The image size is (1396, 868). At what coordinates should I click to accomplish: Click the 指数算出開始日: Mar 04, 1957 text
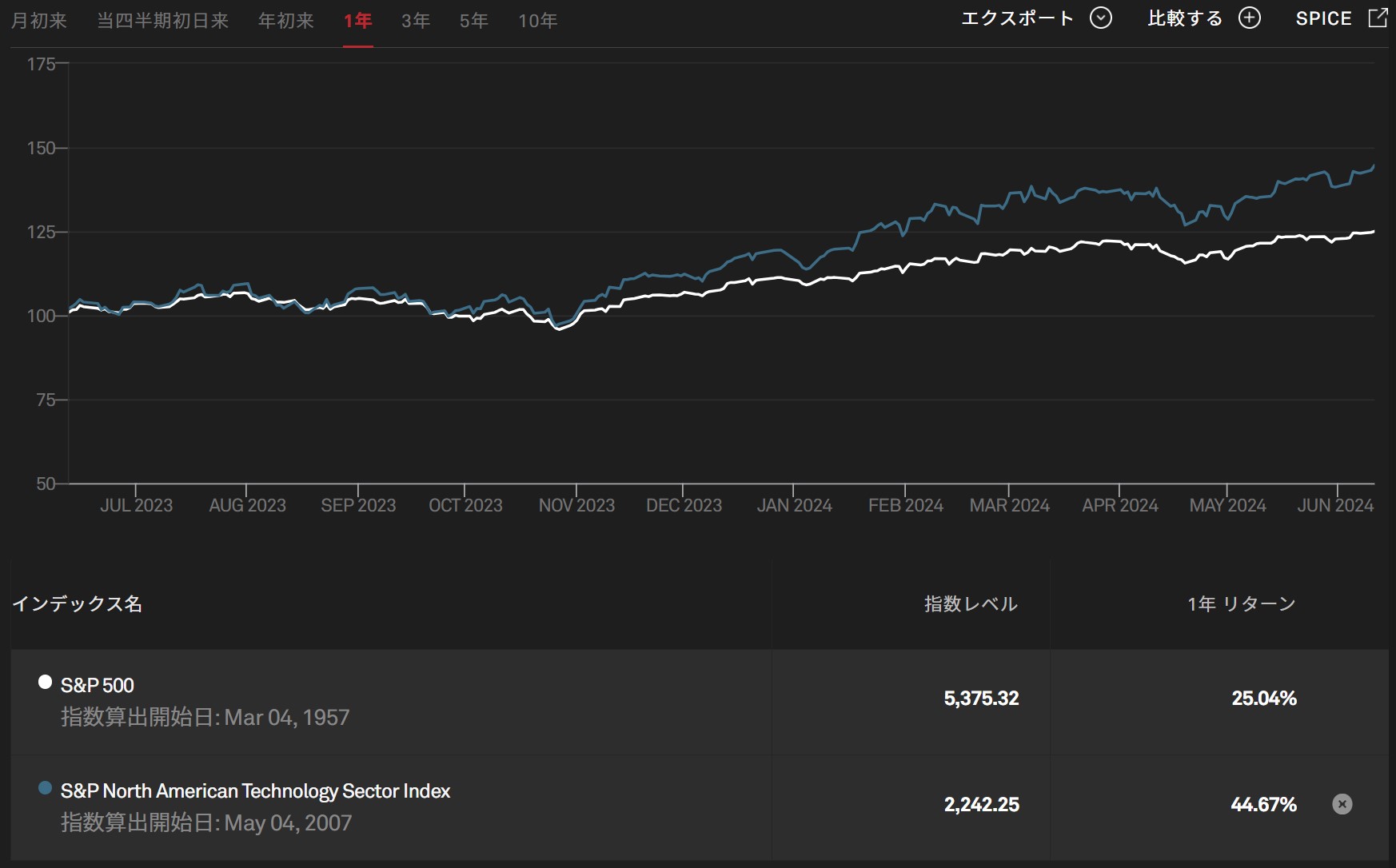click(x=205, y=717)
